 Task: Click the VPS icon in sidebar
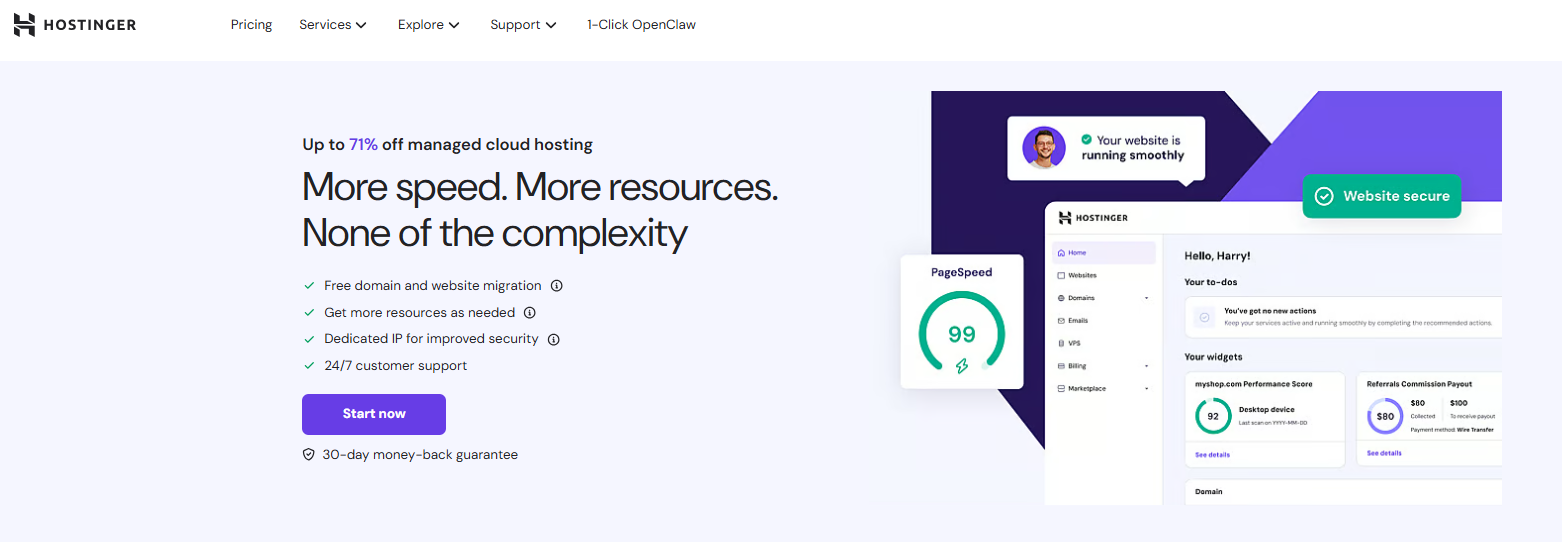pyautogui.click(x=1061, y=343)
